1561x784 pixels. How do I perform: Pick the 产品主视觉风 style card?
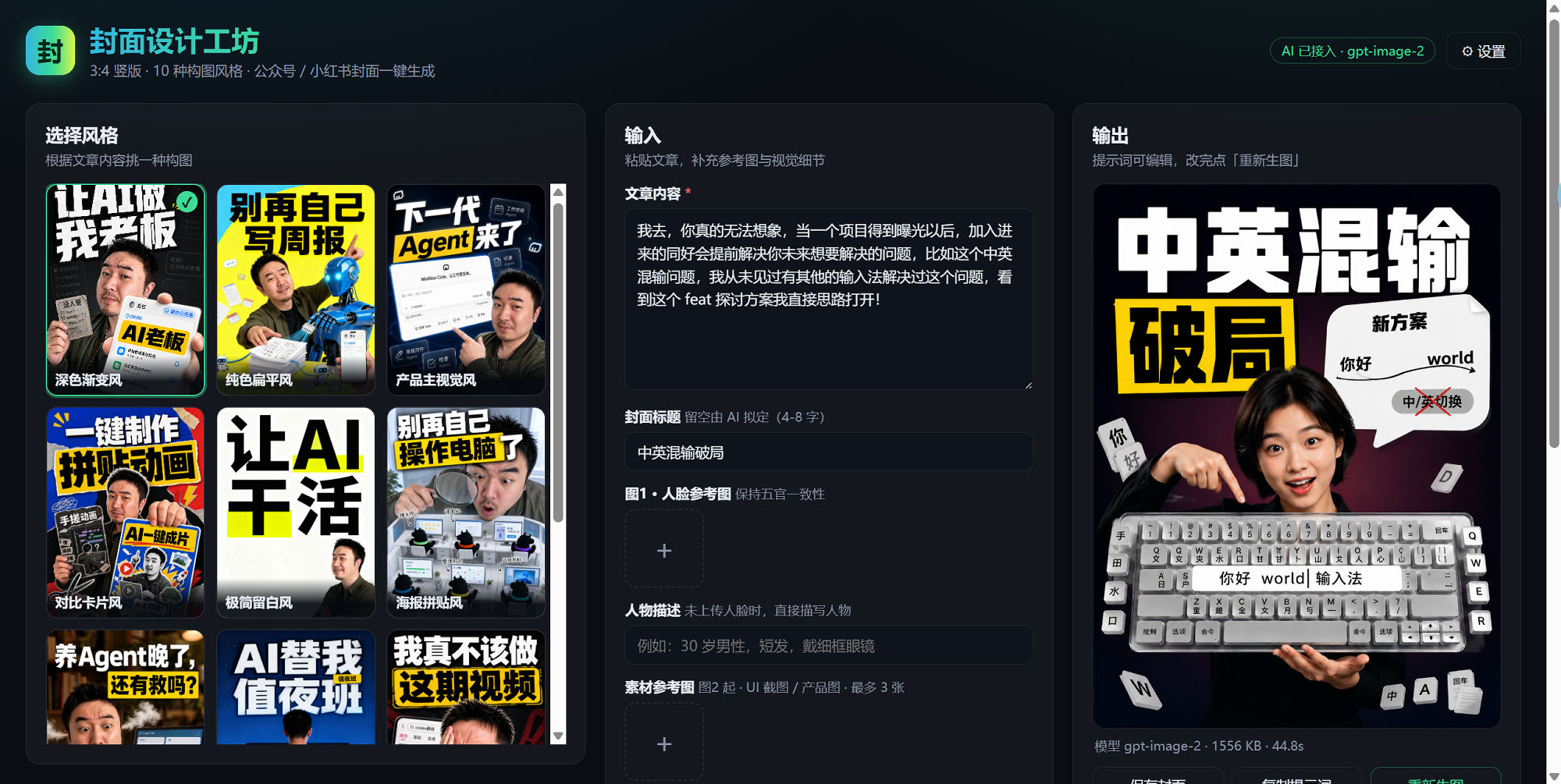466,290
